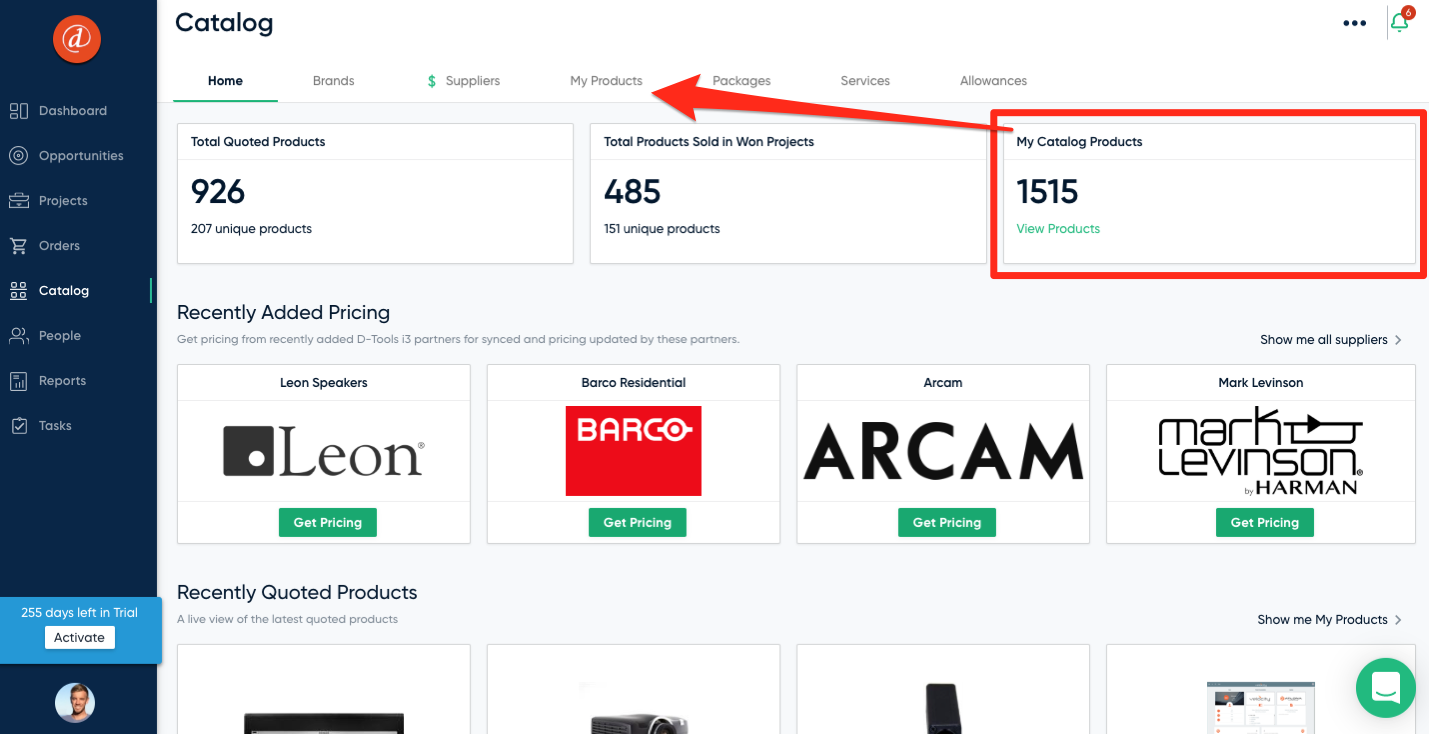Get Pricing for Leon Speakers

tap(327, 523)
